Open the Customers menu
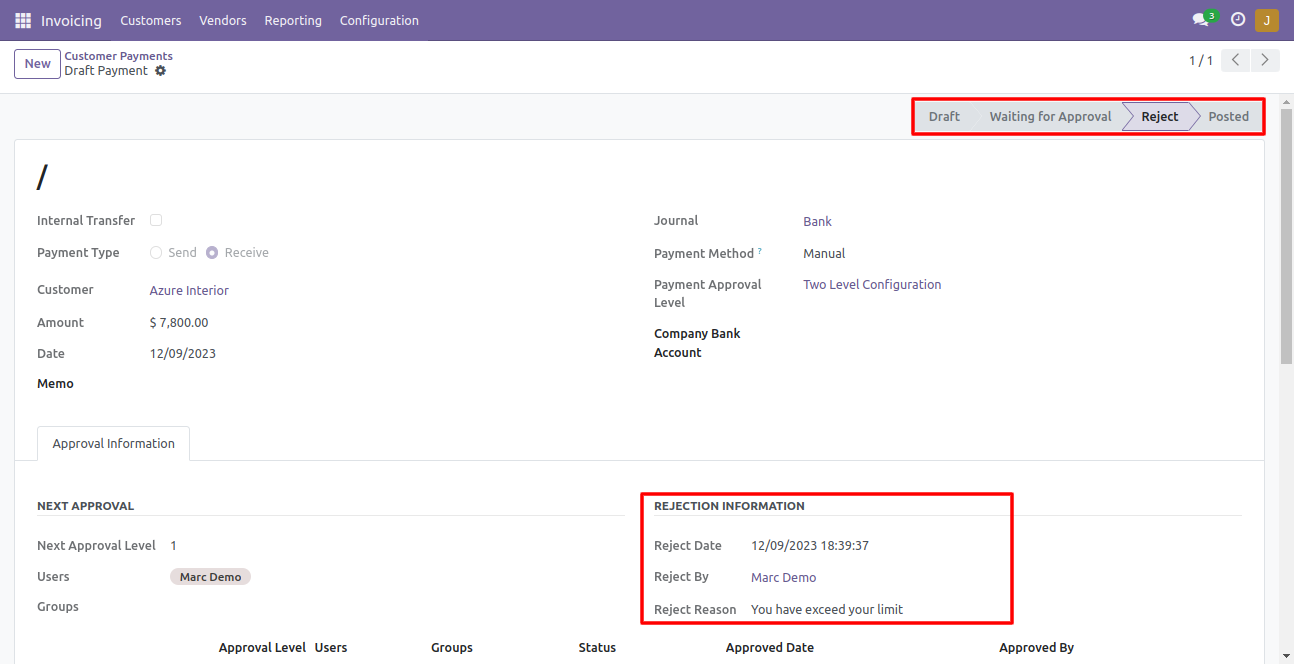The image size is (1294, 664). [150, 20]
